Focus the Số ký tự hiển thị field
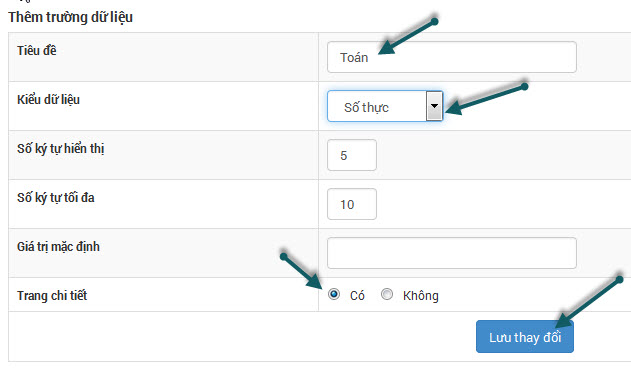 click(x=352, y=155)
